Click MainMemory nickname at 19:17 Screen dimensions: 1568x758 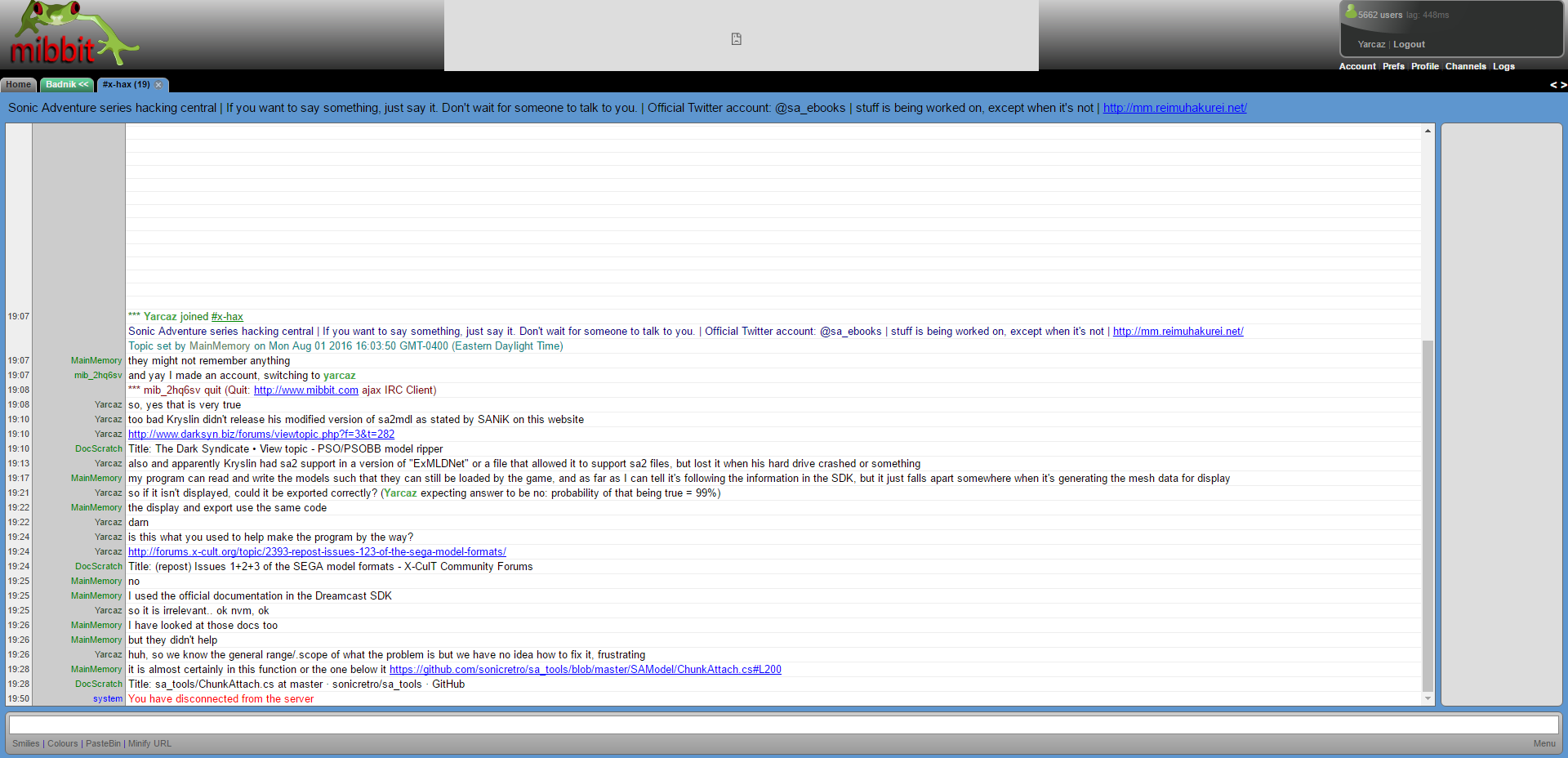(x=96, y=479)
